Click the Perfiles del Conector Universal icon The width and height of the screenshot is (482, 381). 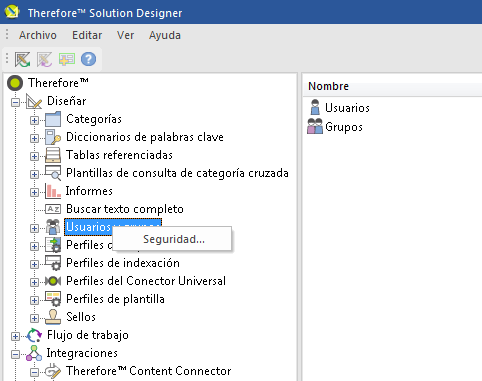(53, 281)
